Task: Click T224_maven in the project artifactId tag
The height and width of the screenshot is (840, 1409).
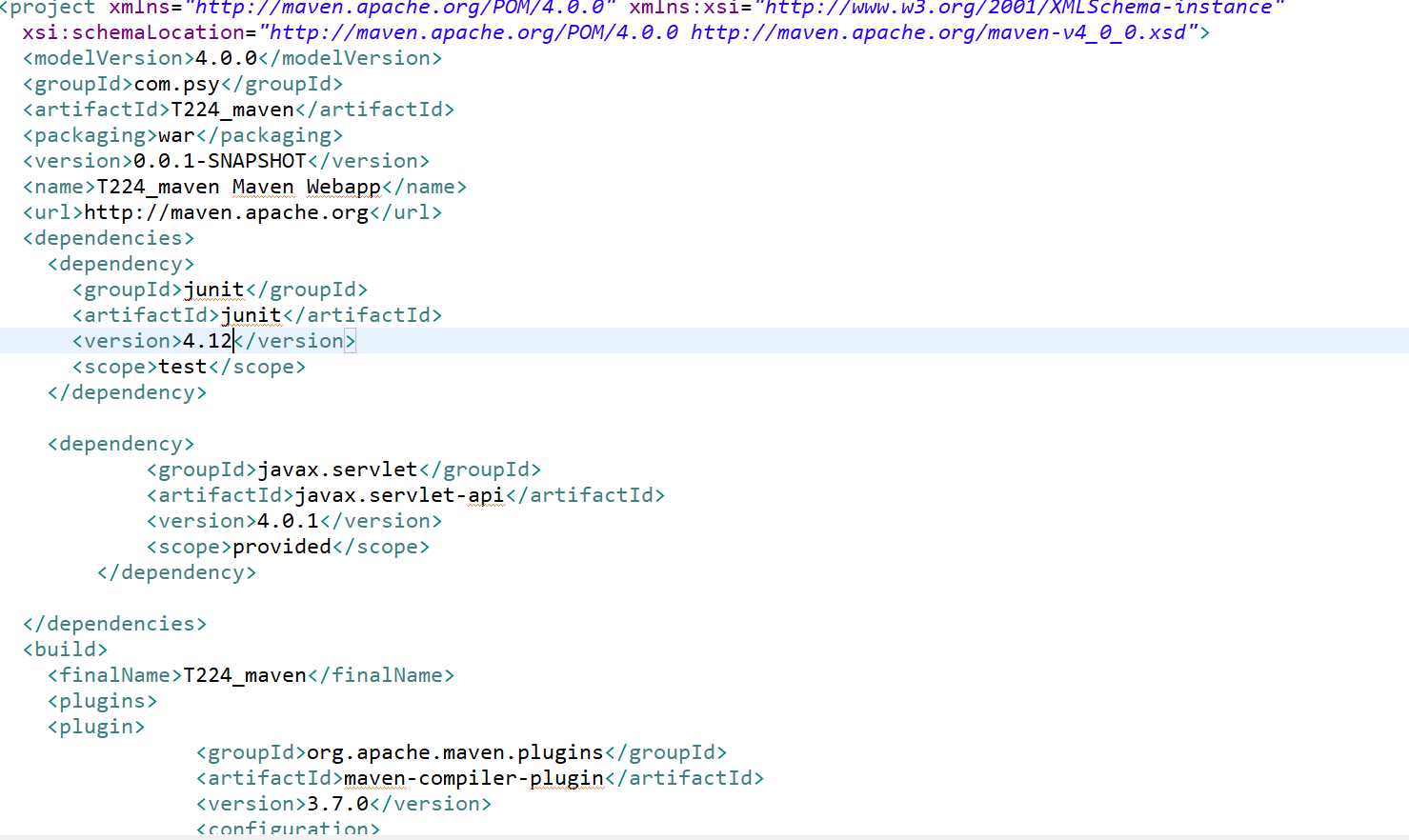Action: 232,110
